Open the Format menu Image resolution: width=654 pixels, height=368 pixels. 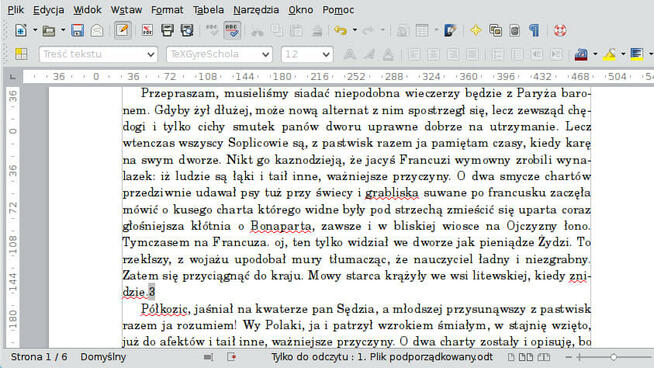167,10
